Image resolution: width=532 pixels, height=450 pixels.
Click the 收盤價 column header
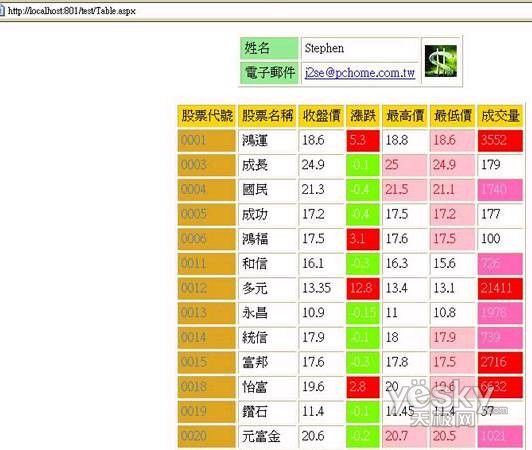tap(321, 116)
